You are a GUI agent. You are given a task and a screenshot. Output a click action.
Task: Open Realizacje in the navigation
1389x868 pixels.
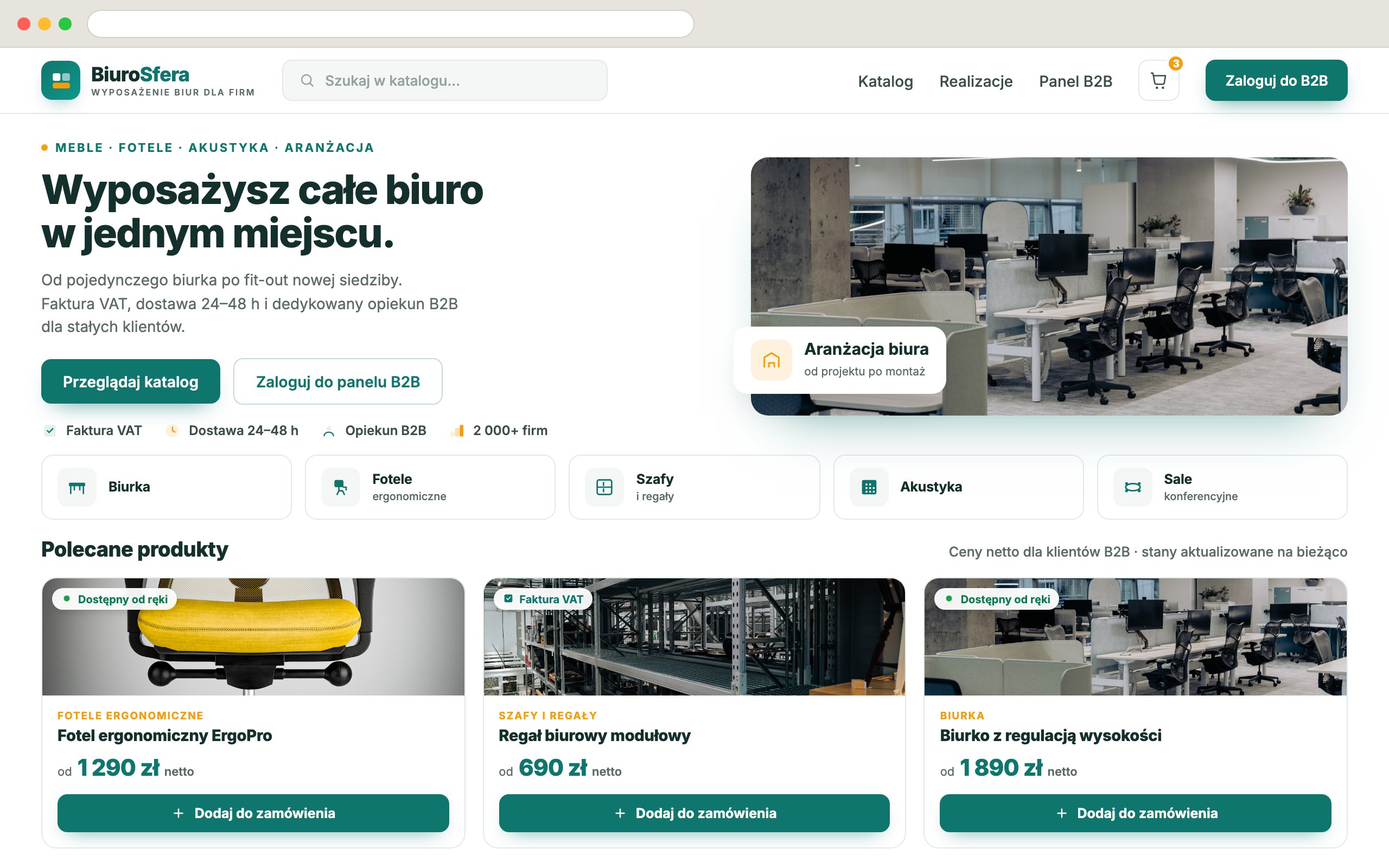[976, 81]
